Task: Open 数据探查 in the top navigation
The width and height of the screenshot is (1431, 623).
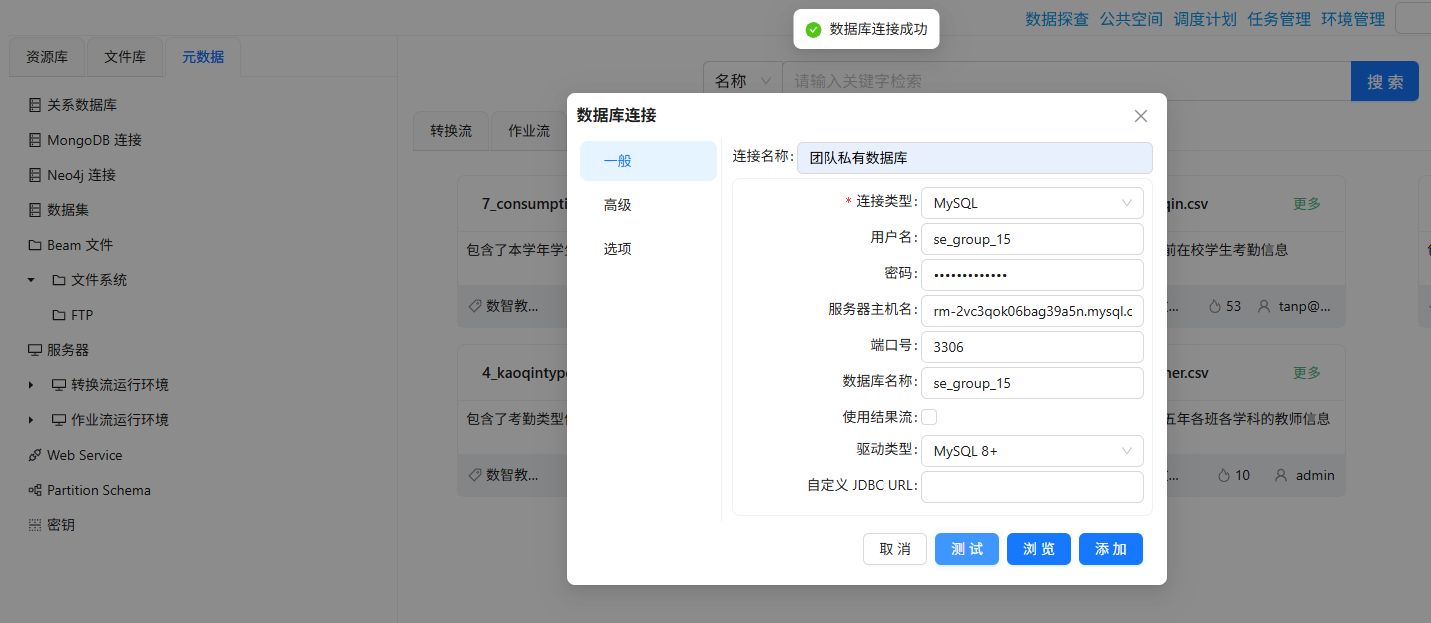Action: pos(1057,19)
